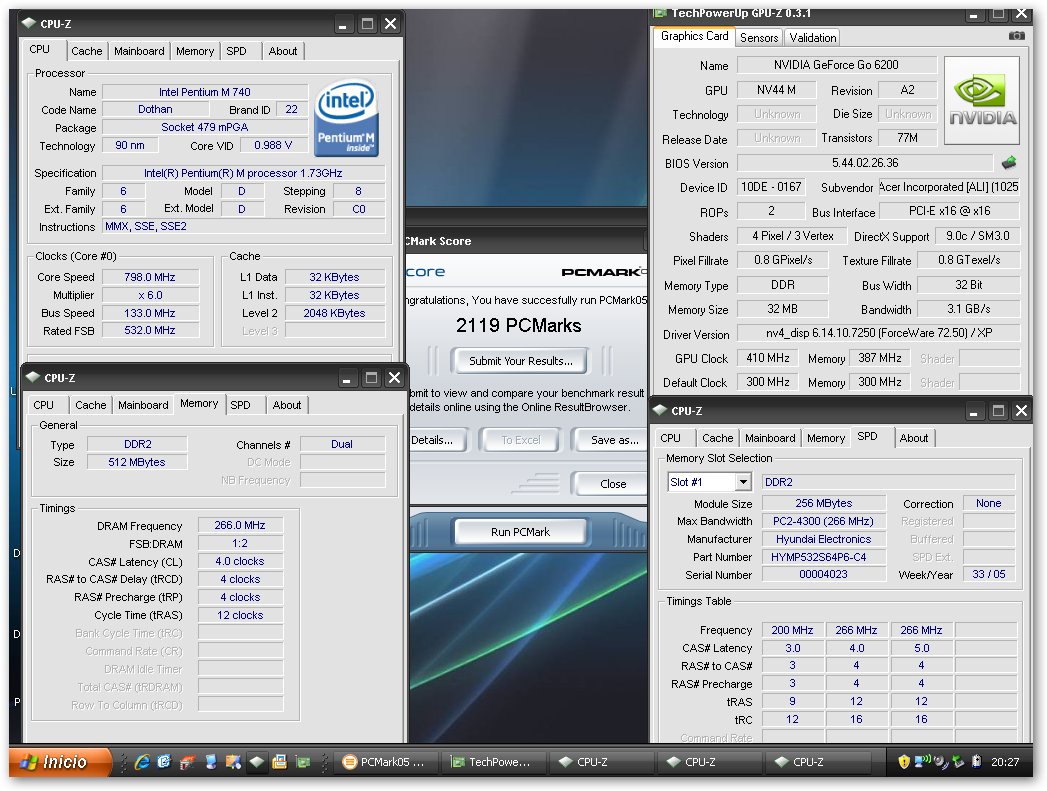Click the GPU-Z BIOS save chip icon
The image size is (1047, 791).
click(1009, 162)
